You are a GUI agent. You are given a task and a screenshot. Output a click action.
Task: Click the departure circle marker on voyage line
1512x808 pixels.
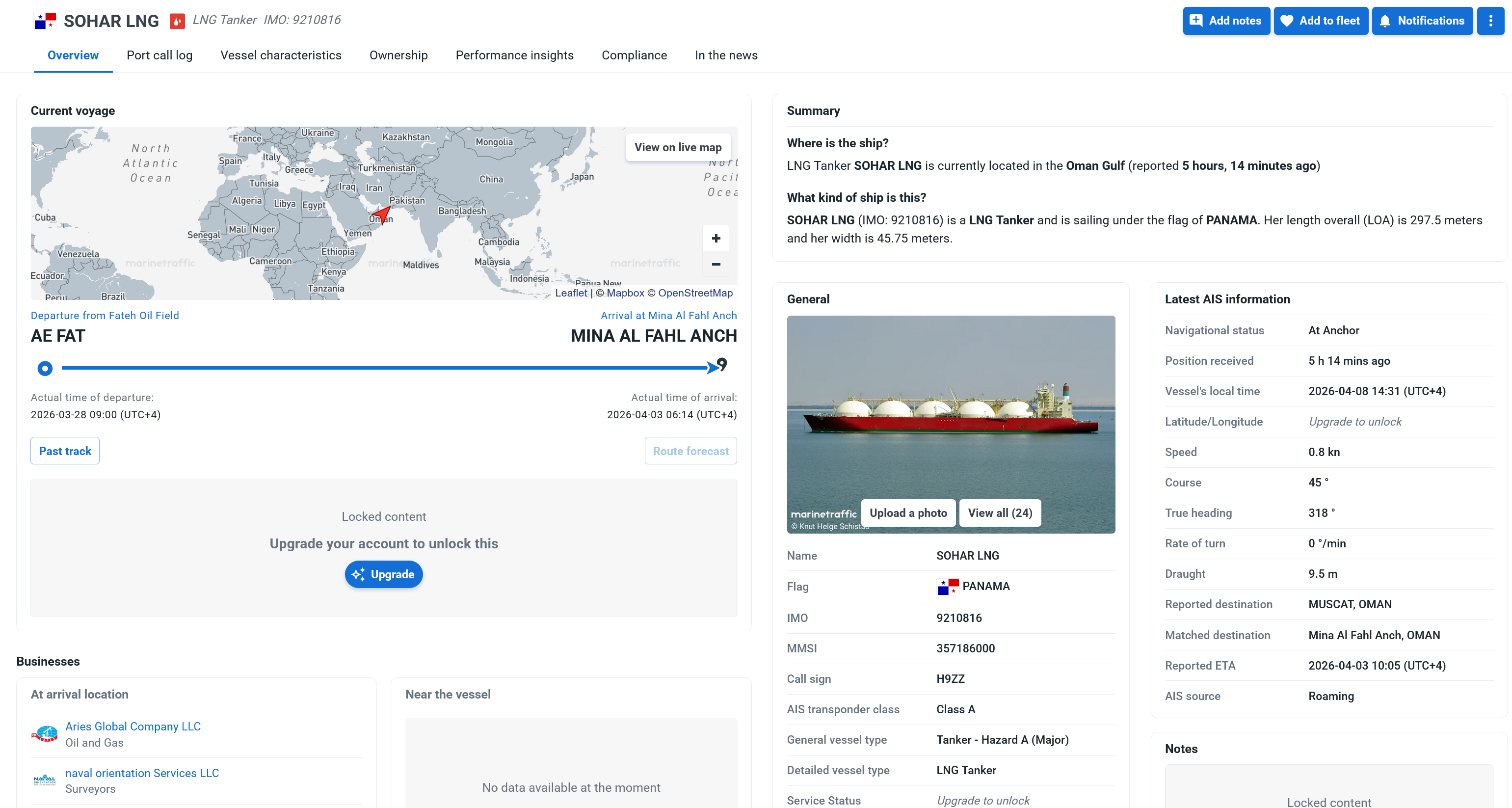click(x=45, y=368)
